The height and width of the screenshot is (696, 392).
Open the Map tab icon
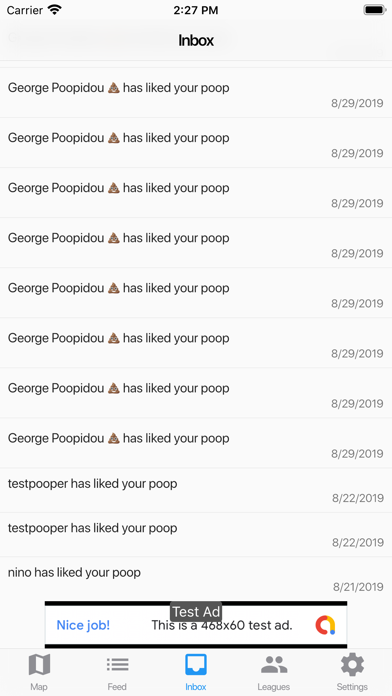tap(39, 664)
